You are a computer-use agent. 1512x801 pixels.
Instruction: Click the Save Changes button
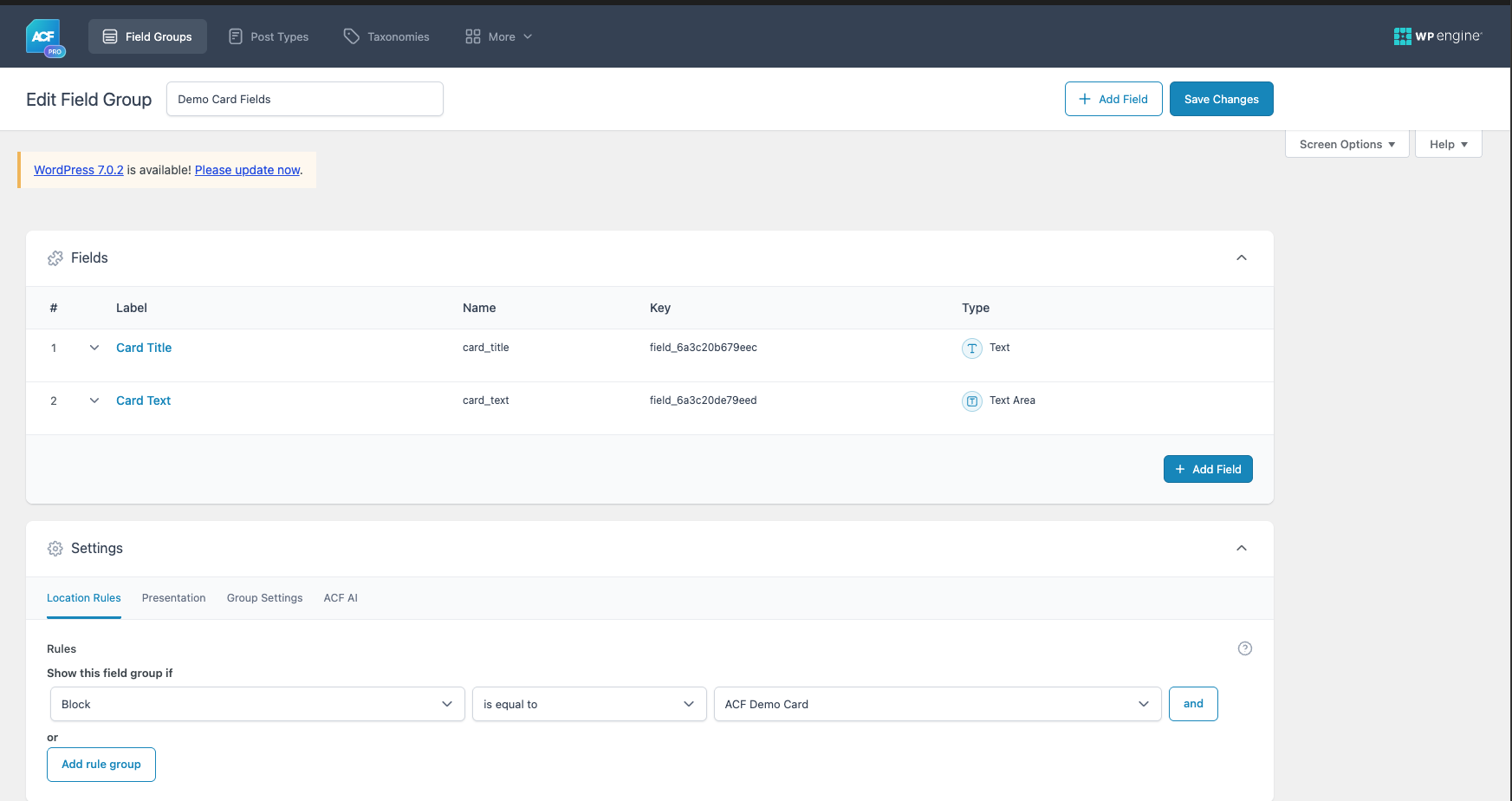[1222, 99]
